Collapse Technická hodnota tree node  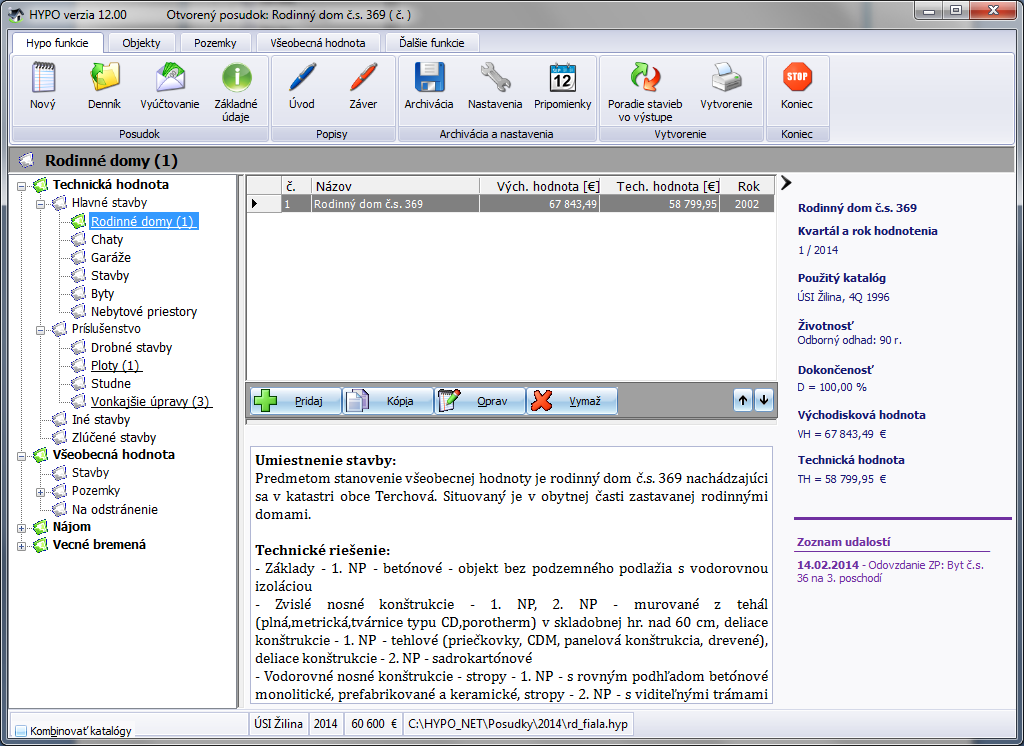click(x=21, y=186)
